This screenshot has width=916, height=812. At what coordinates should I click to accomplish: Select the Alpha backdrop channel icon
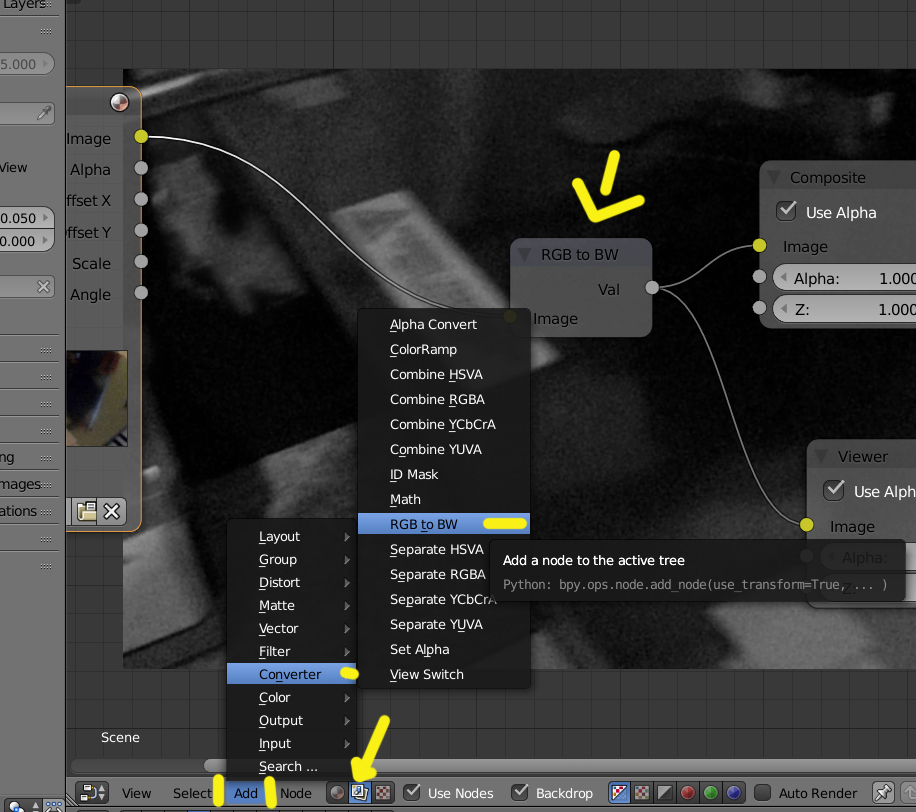pyautogui.click(x=664, y=793)
